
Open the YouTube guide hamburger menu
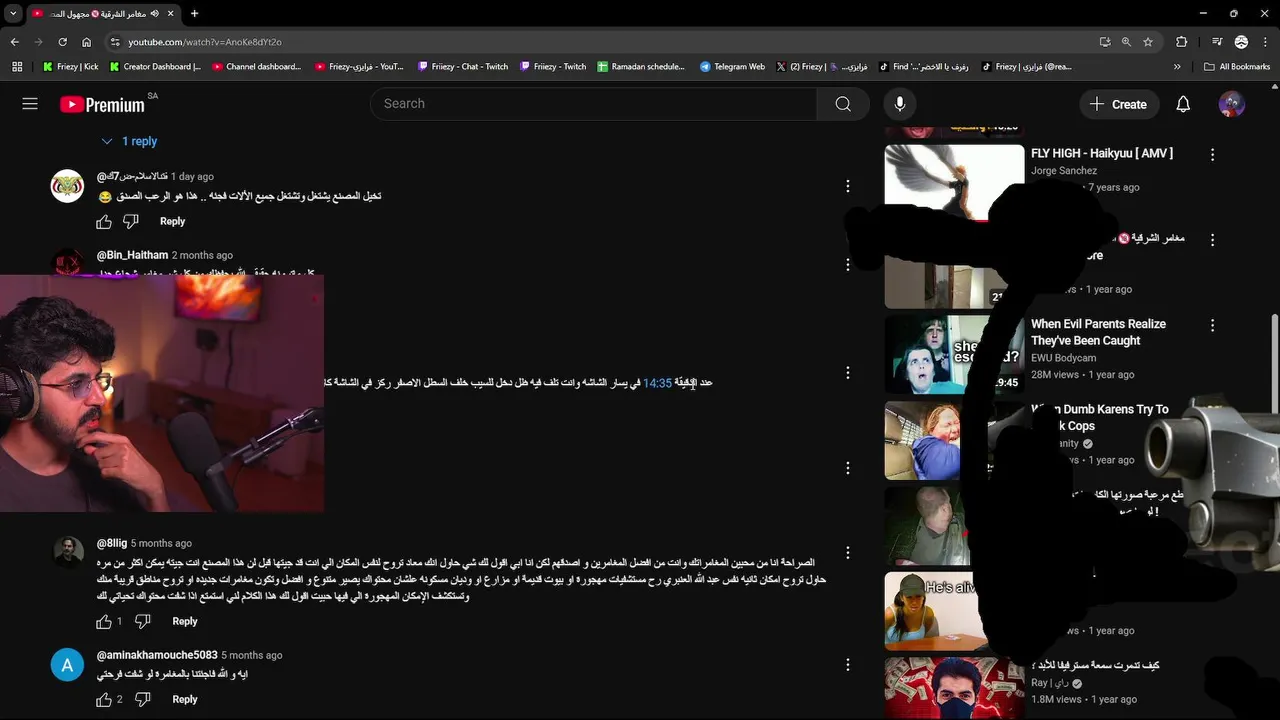pyautogui.click(x=30, y=104)
